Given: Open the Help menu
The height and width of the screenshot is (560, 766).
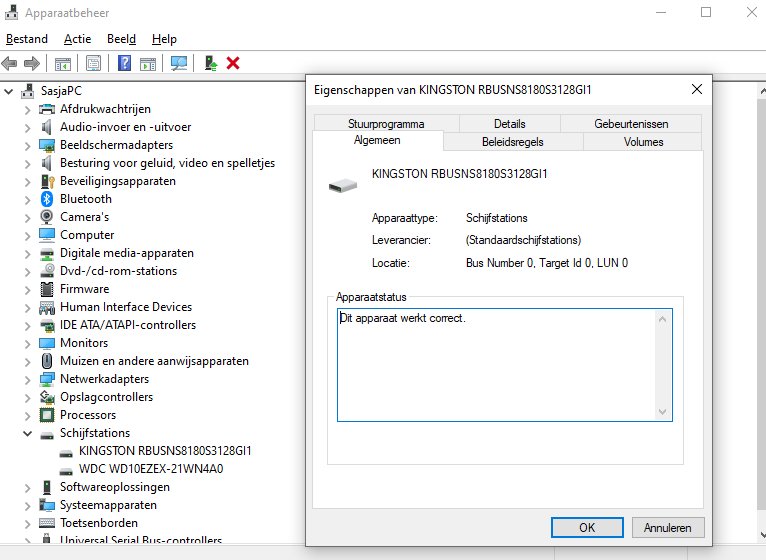Looking at the screenshot, I should [164, 39].
